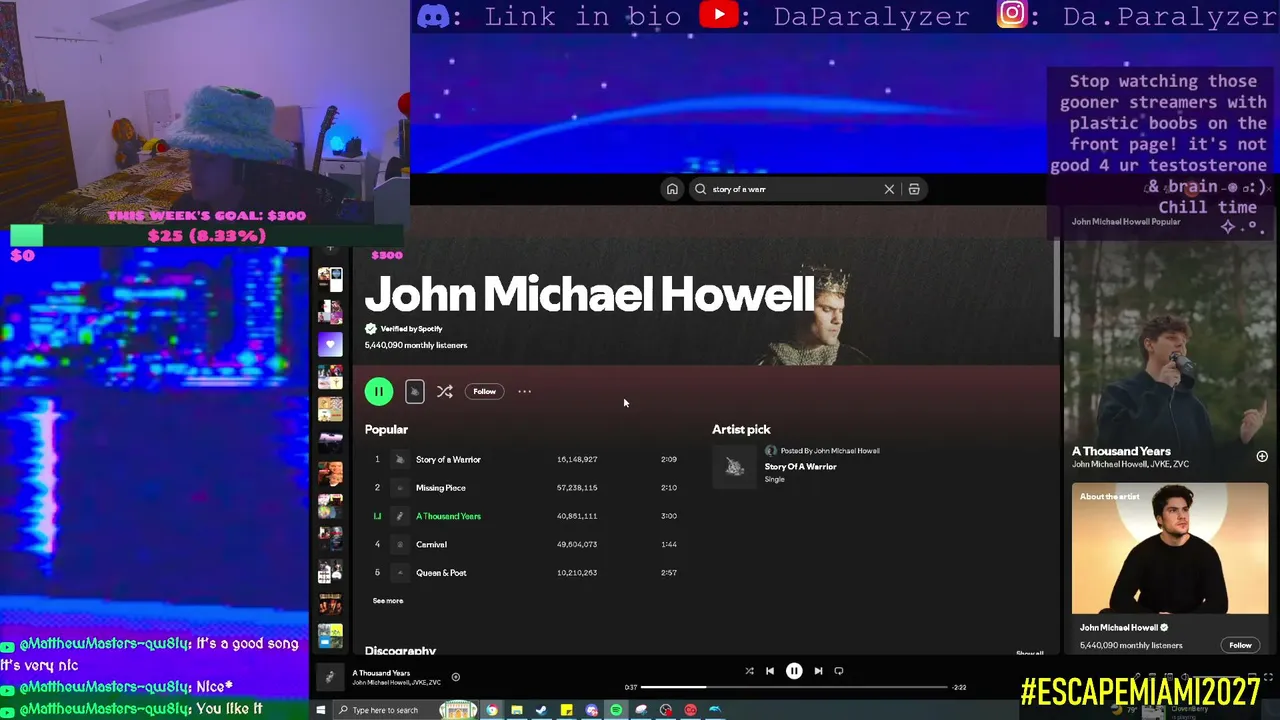Add A Thousand Years to library with plus icon

[x=1262, y=457]
